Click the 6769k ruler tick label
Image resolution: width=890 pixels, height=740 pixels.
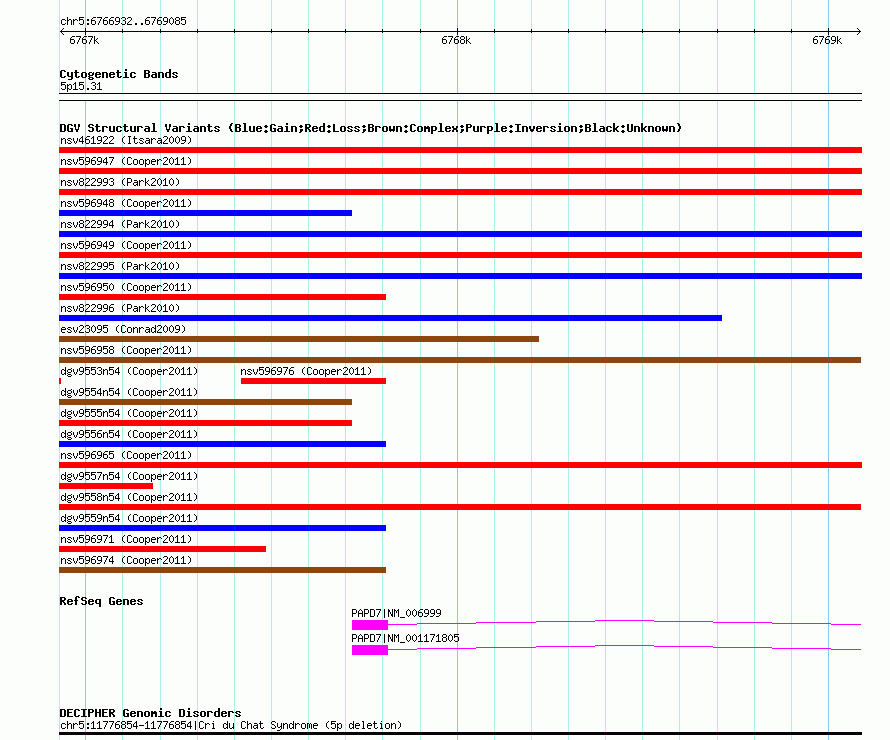point(827,40)
